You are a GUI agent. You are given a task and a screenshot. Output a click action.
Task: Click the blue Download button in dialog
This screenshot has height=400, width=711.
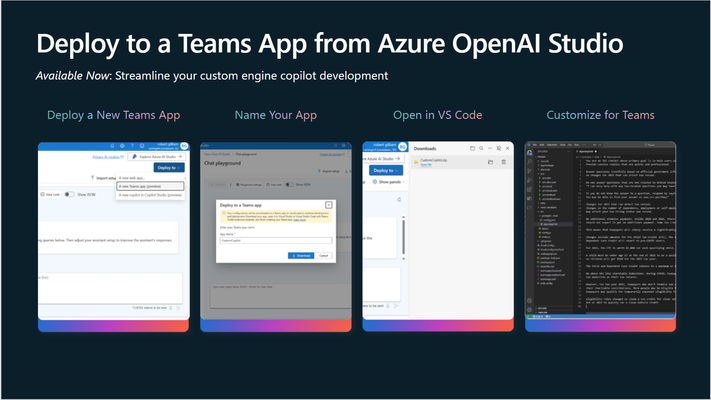(x=301, y=256)
